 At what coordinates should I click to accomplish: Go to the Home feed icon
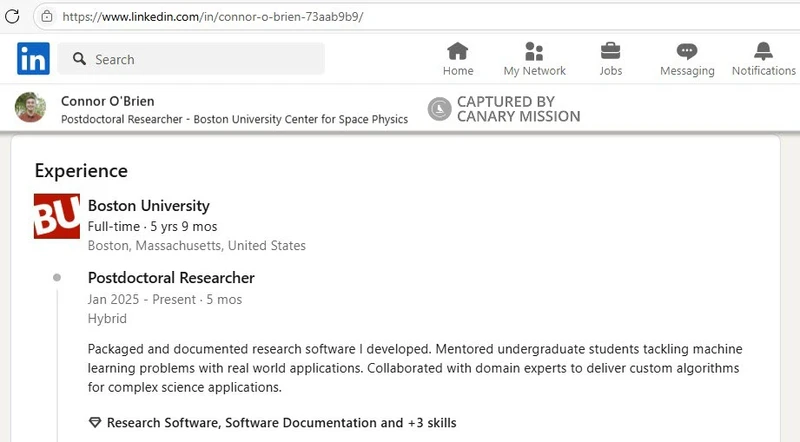click(458, 52)
